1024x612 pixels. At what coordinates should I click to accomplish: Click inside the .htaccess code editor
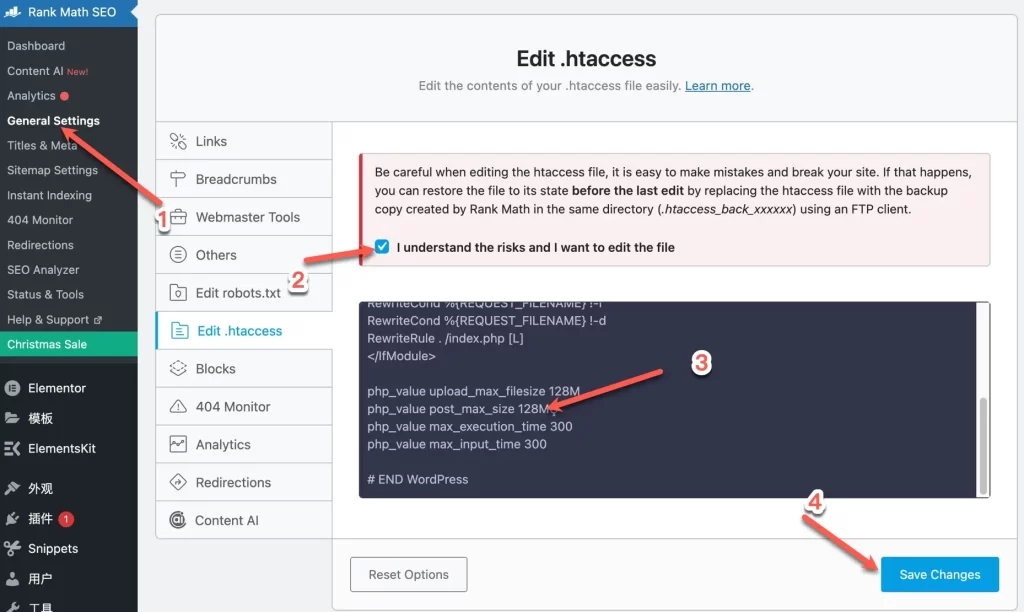[x=667, y=400]
